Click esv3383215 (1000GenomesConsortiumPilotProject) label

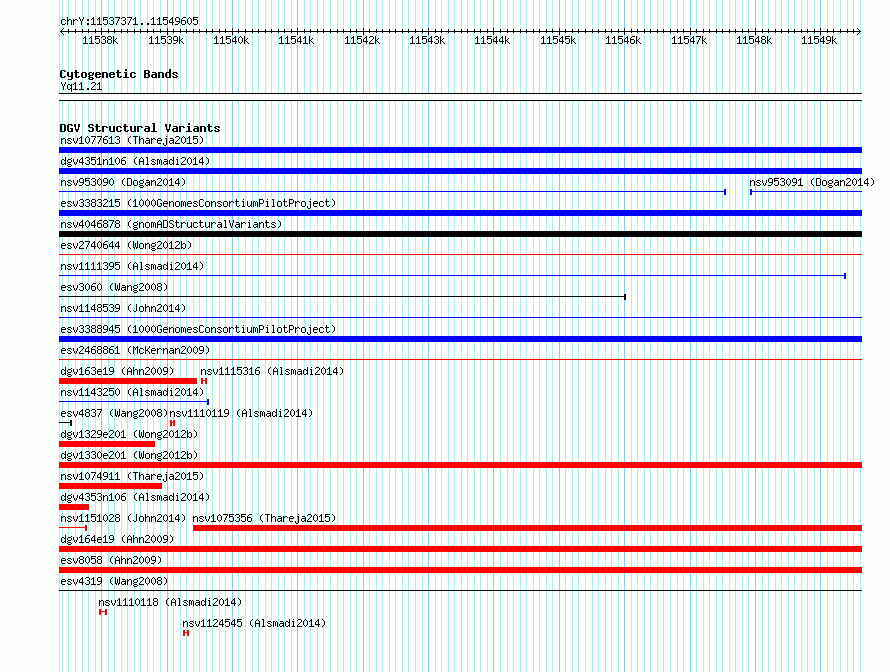click(198, 203)
